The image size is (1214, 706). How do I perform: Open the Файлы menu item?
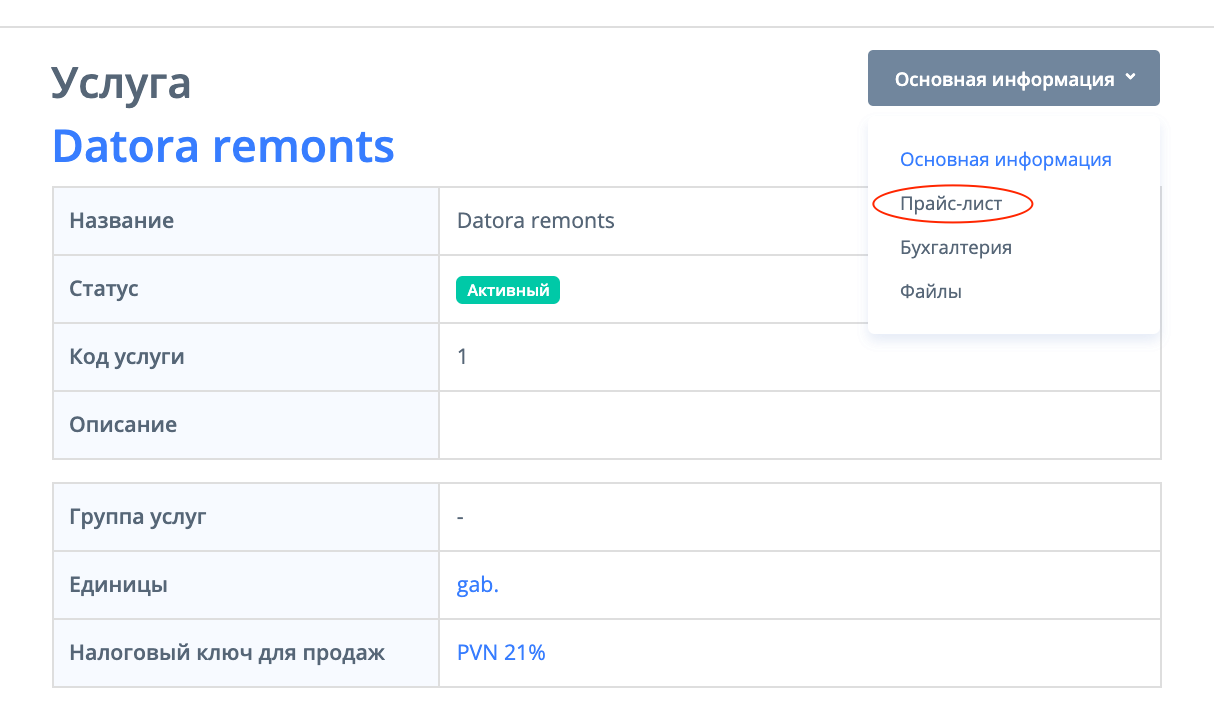930,292
